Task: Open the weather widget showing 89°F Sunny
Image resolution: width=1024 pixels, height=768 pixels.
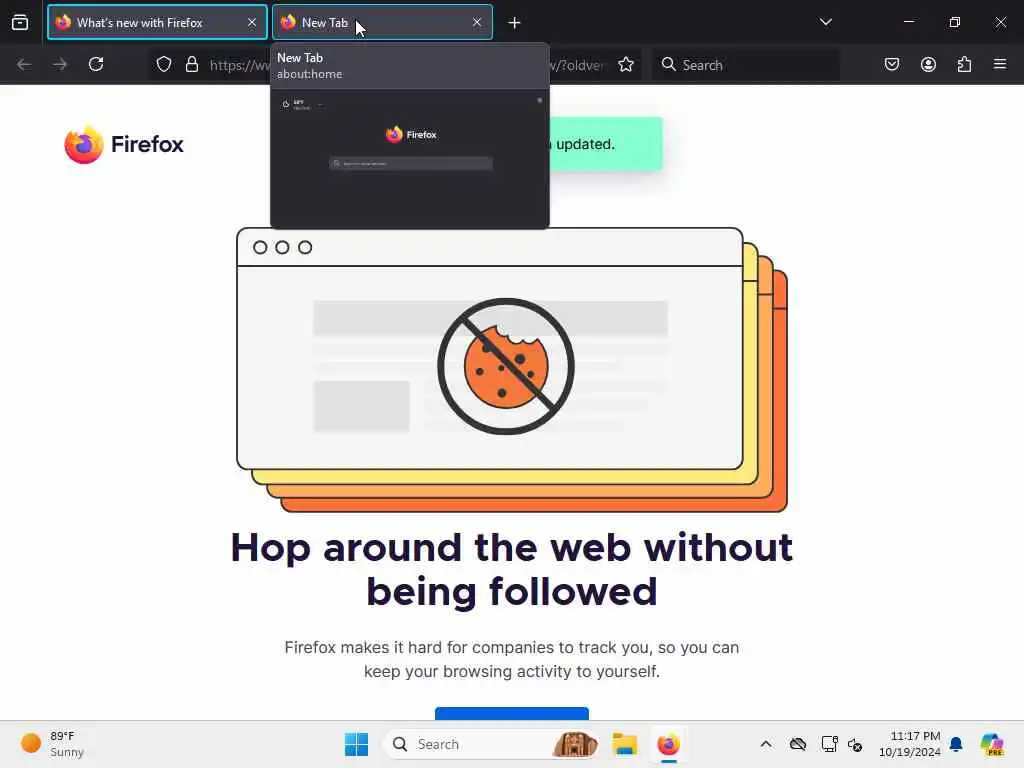Action: 52,744
